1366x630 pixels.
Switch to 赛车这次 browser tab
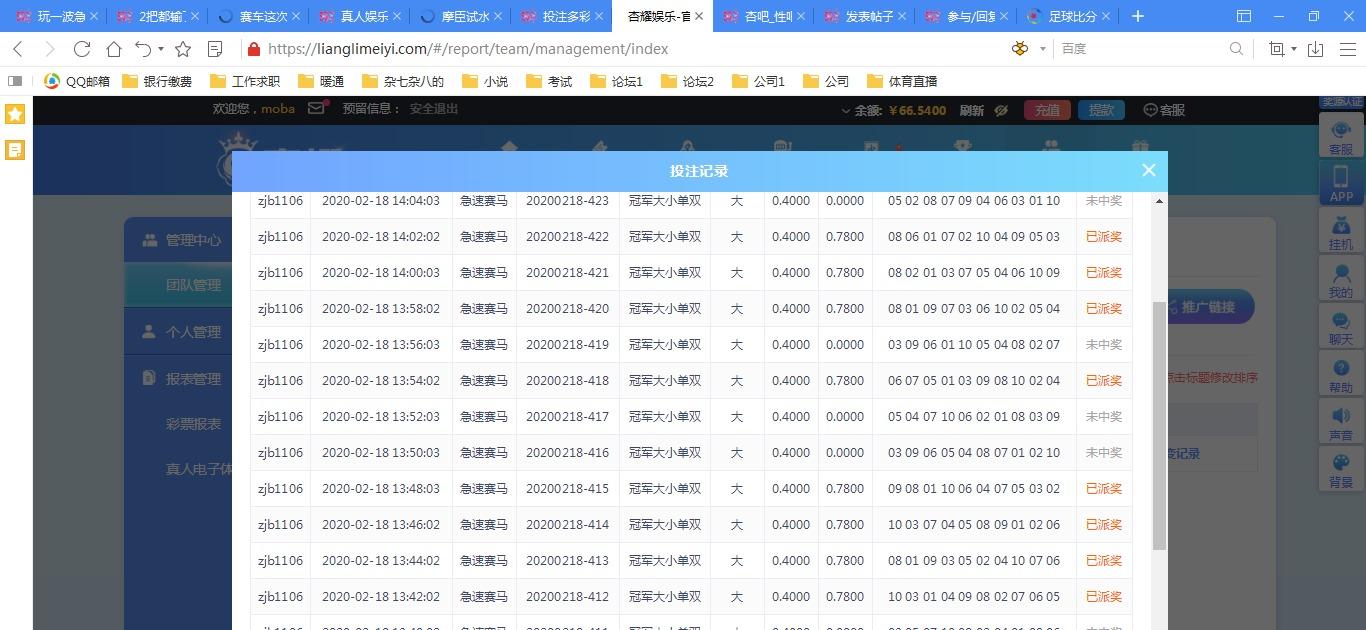[x=257, y=16]
